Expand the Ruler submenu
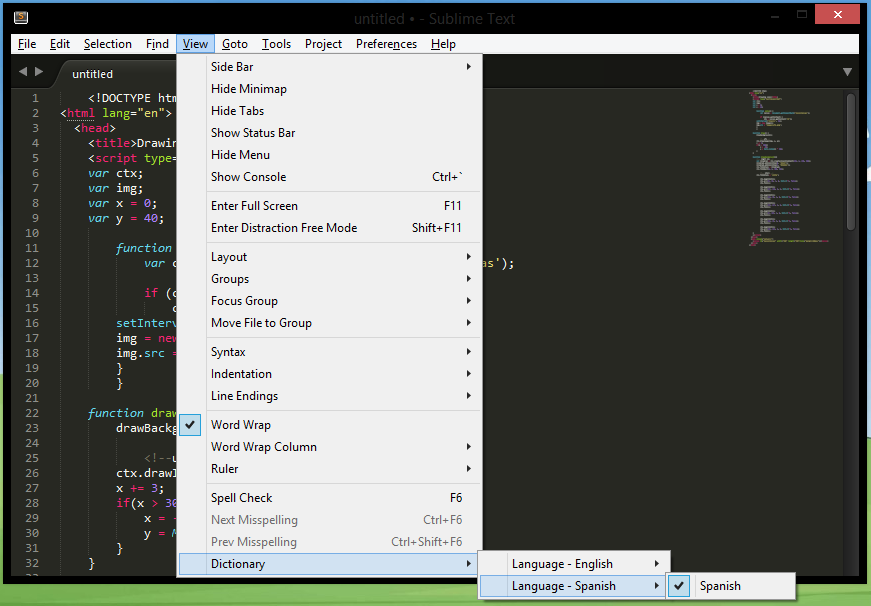This screenshot has height=606, width=871. (x=330, y=469)
